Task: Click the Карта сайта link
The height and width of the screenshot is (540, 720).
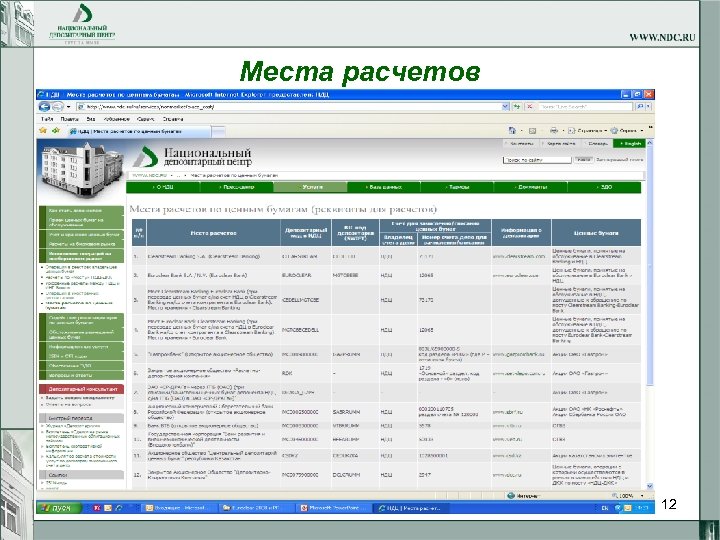Action: coord(561,144)
